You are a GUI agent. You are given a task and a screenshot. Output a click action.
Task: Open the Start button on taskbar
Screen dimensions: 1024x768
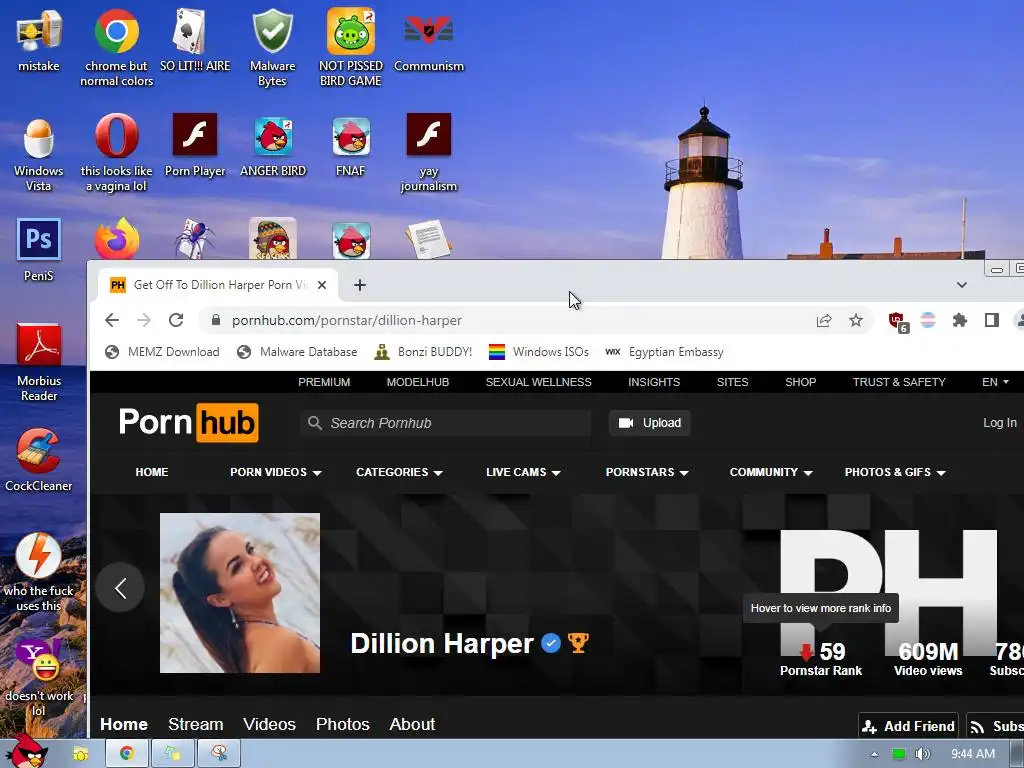pyautogui.click(x=29, y=752)
